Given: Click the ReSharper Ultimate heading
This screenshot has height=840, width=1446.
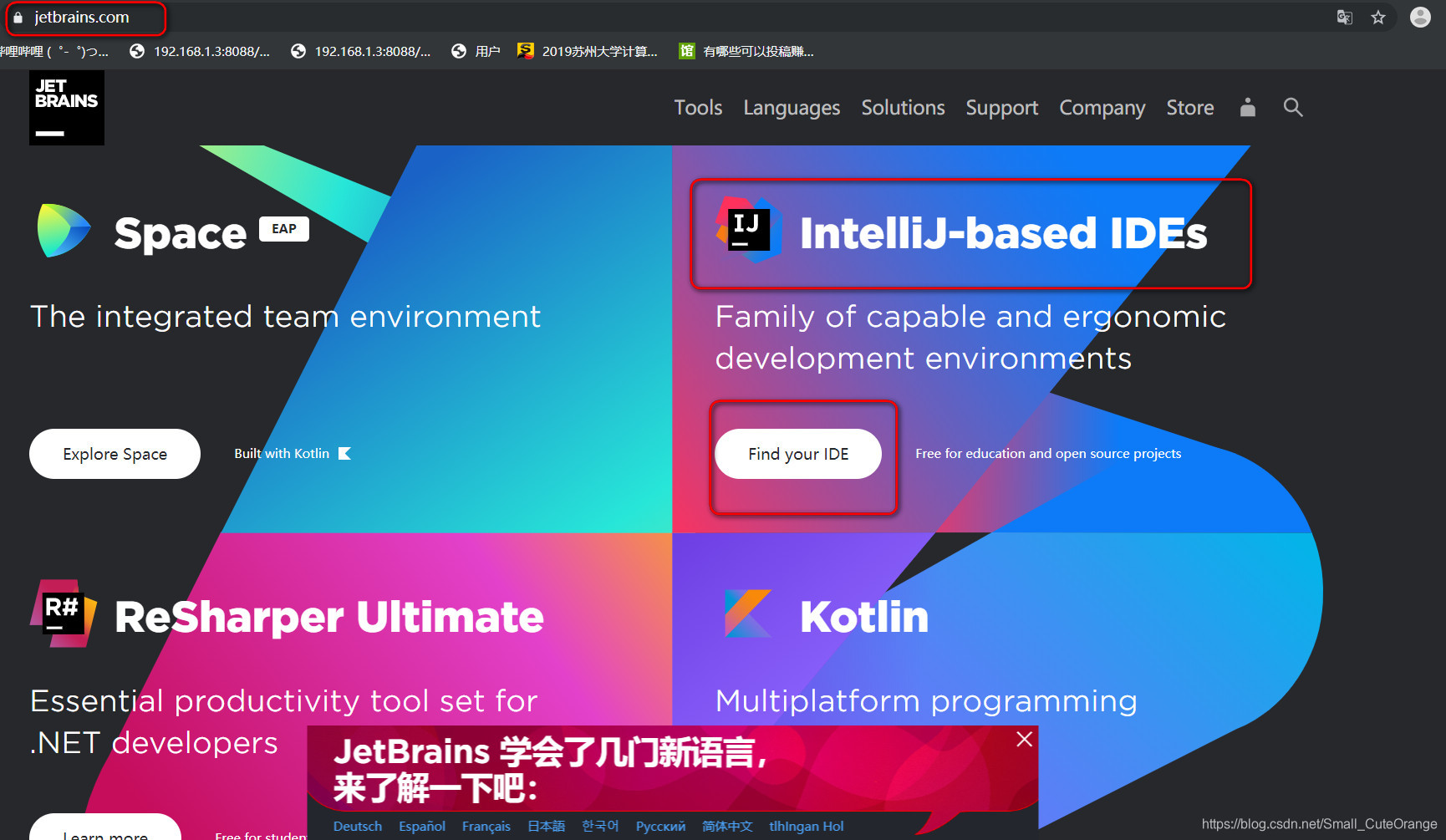Looking at the screenshot, I should [x=329, y=617].
